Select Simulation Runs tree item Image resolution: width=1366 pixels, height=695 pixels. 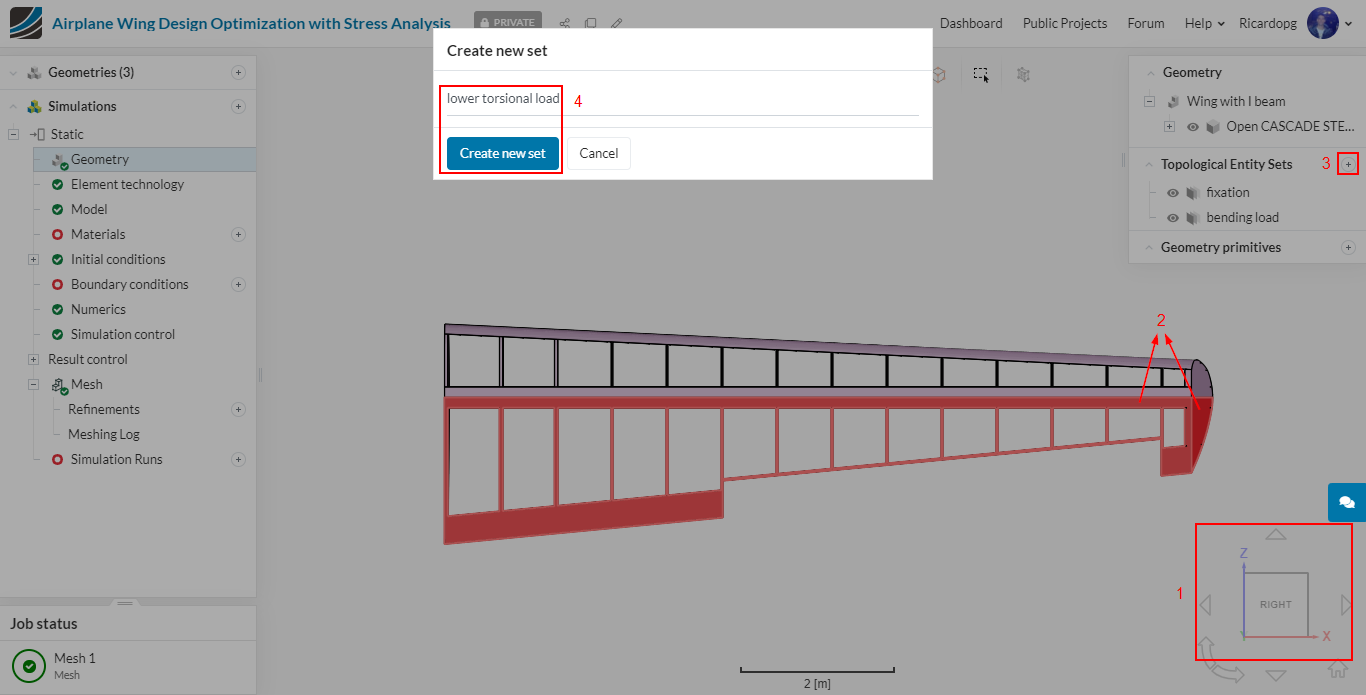(116, 459)
